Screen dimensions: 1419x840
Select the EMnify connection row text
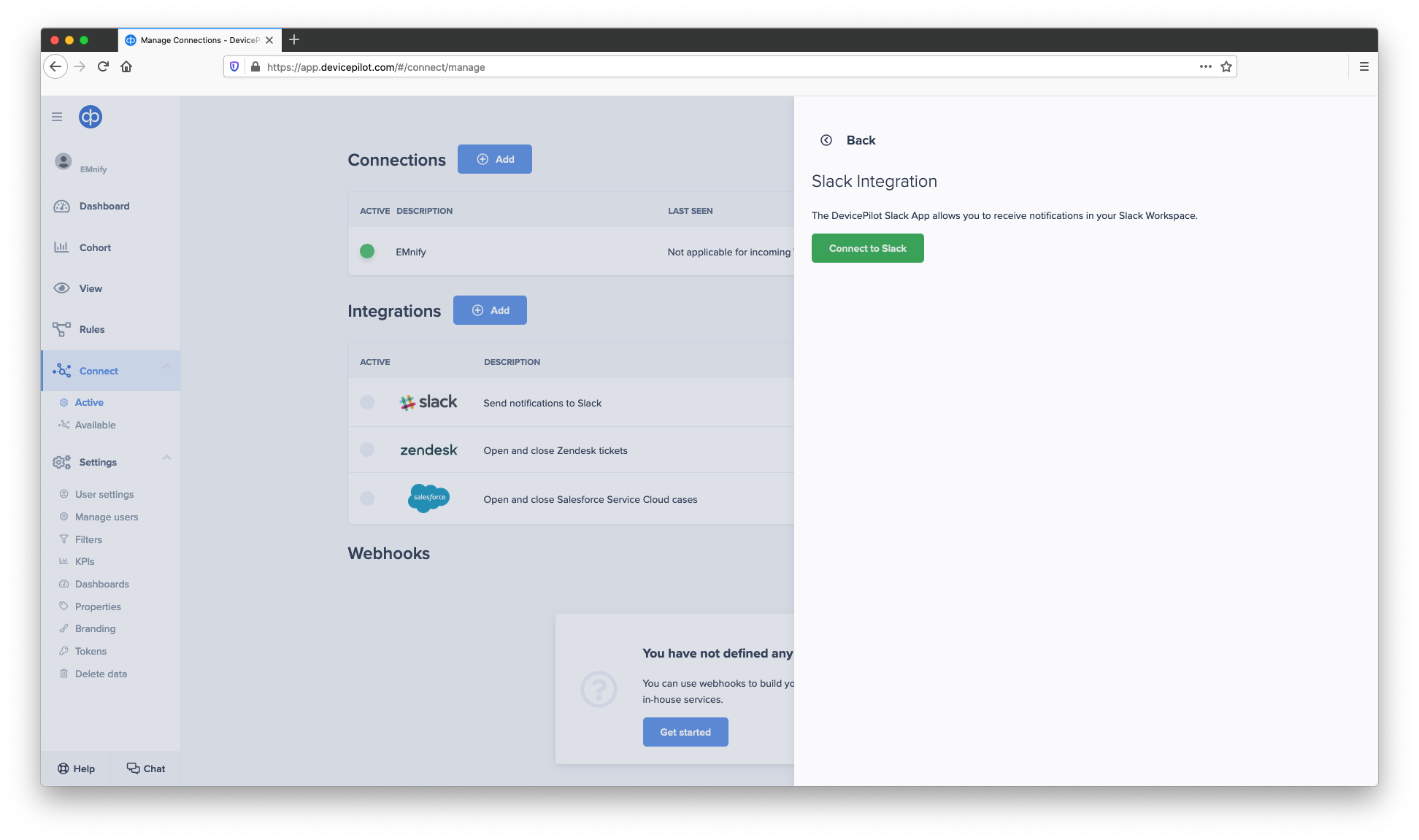point(411,252)
